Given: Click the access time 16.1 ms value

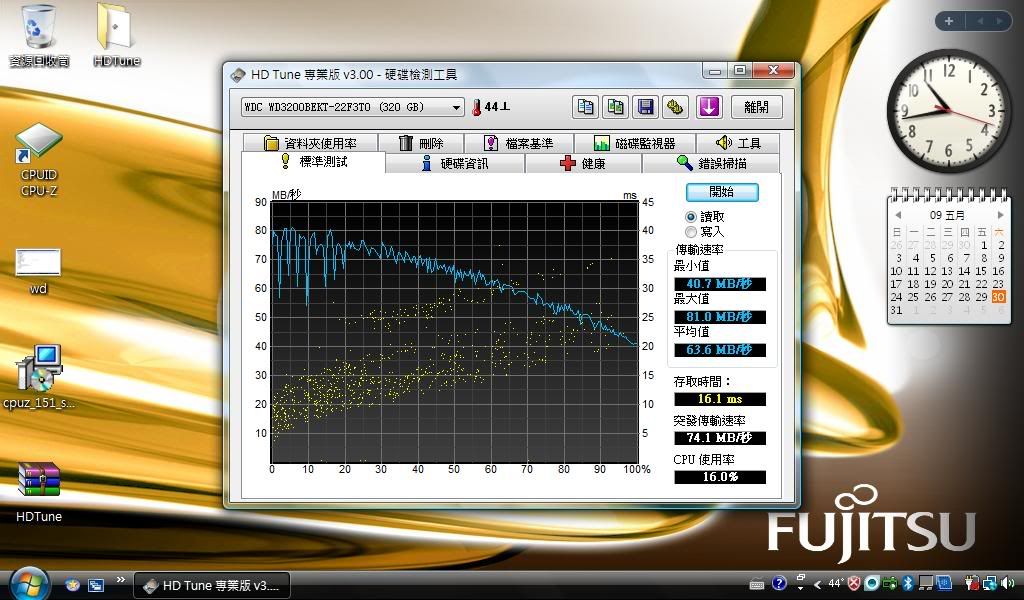Looking at the screenshot, I should coord(720,399).
